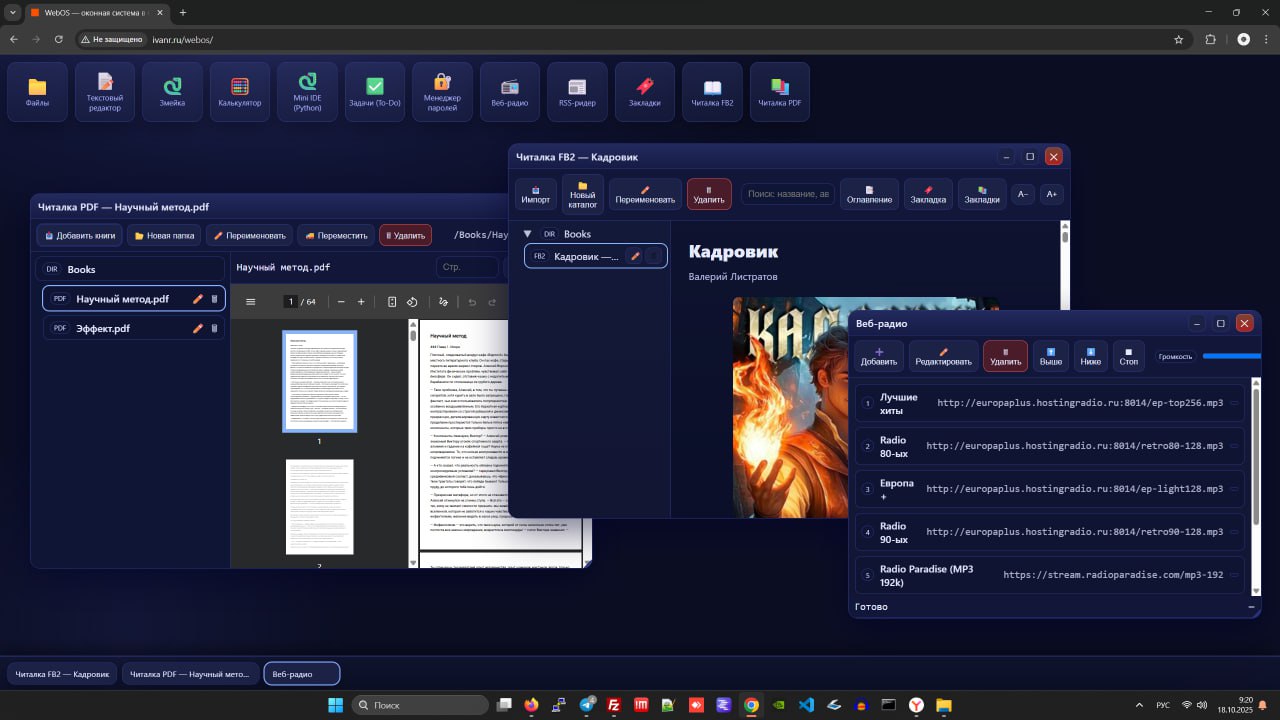
Task: Click the Windows taskbar Поиск box
Action: (420, 705)
